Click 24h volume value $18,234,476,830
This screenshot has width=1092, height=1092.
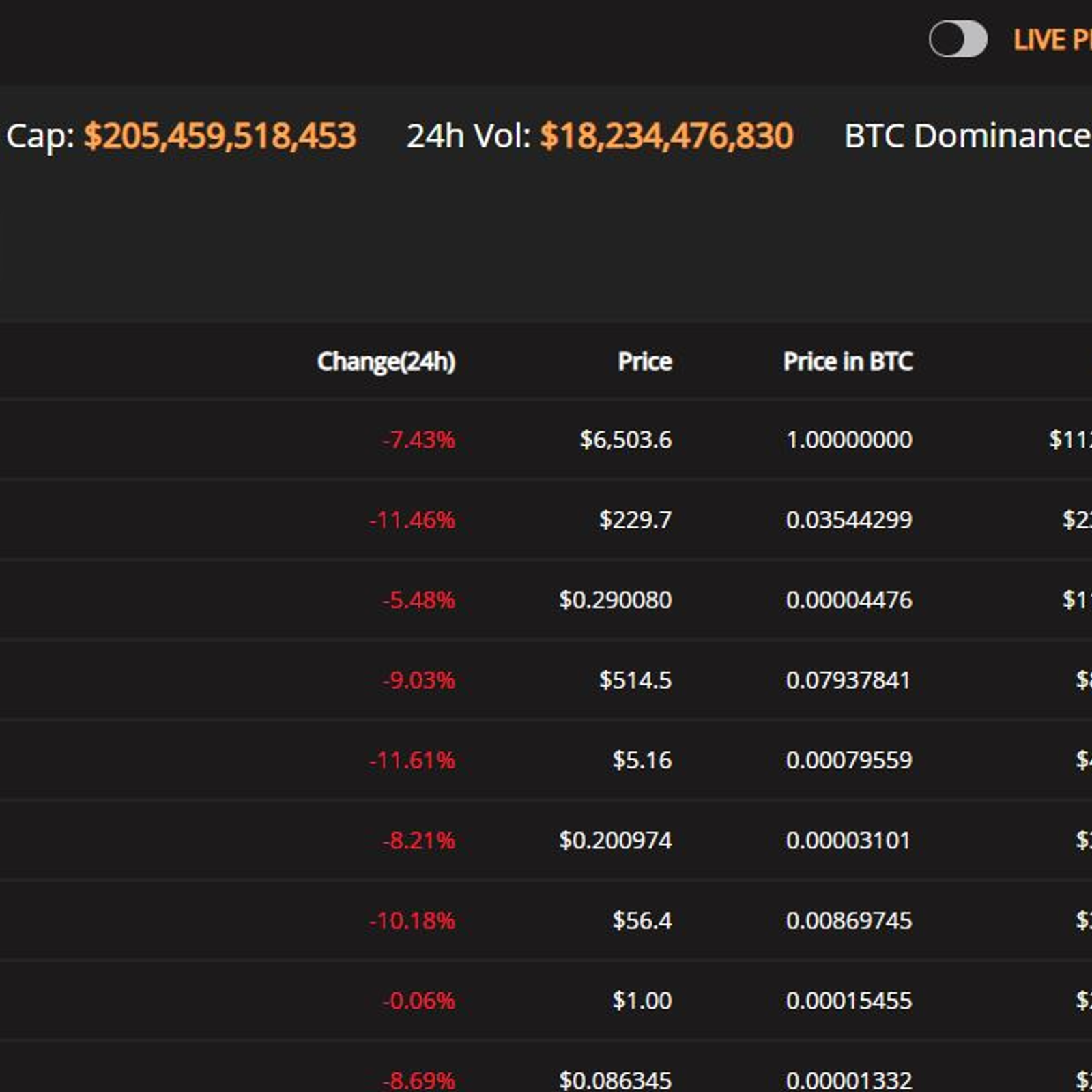667,136
